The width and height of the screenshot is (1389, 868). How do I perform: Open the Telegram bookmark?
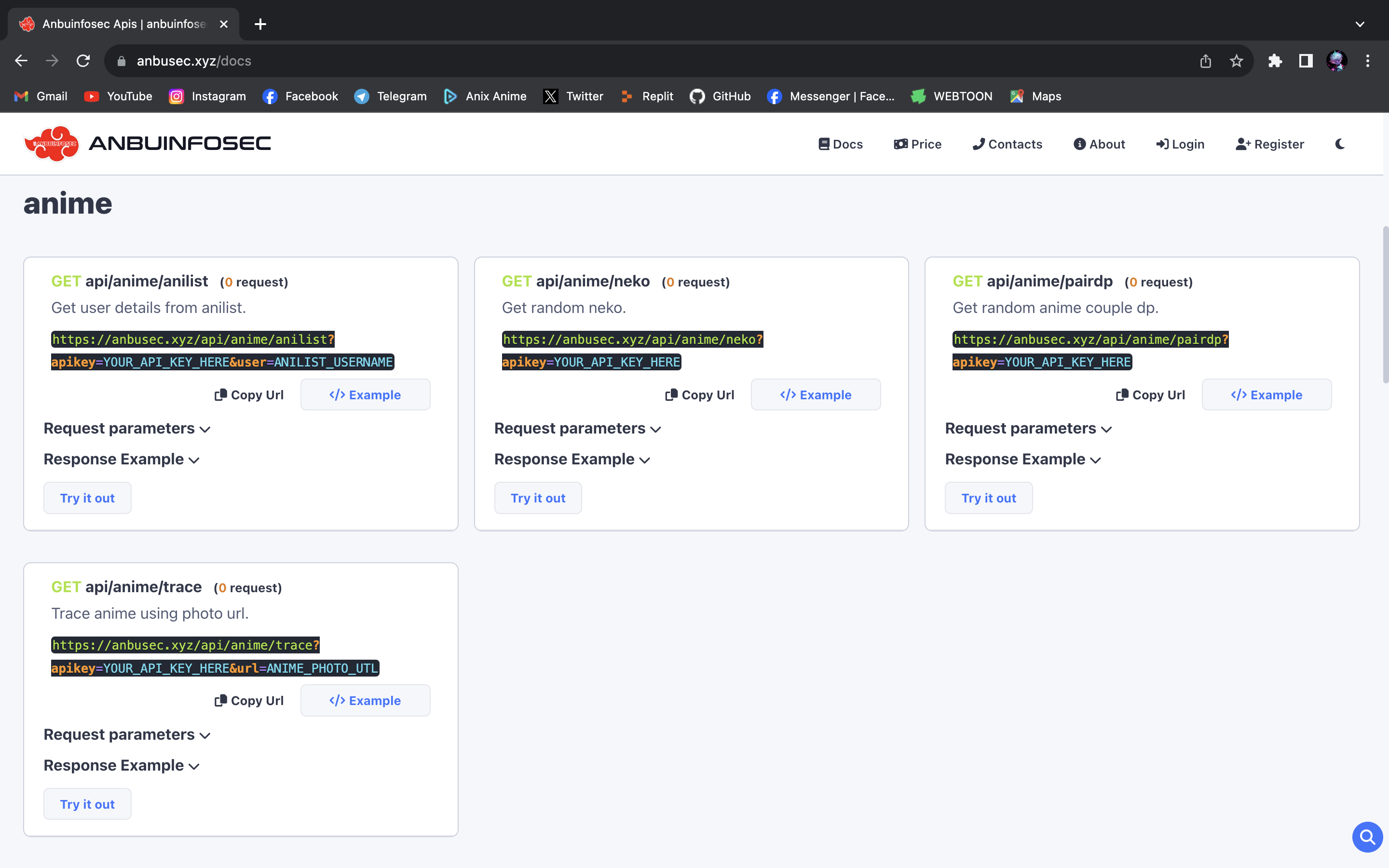[390, 96]
